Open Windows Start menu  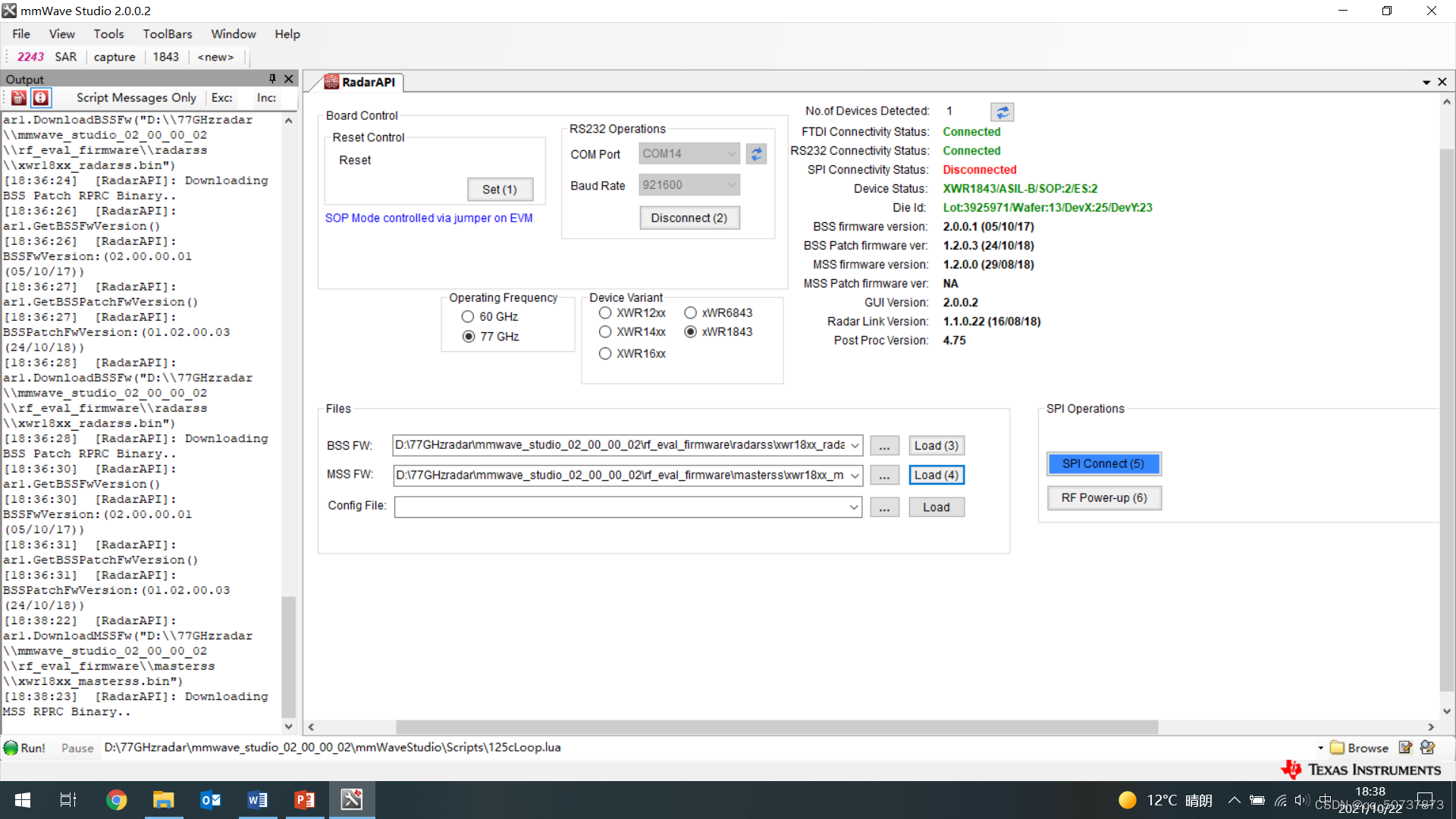(23, 800)
